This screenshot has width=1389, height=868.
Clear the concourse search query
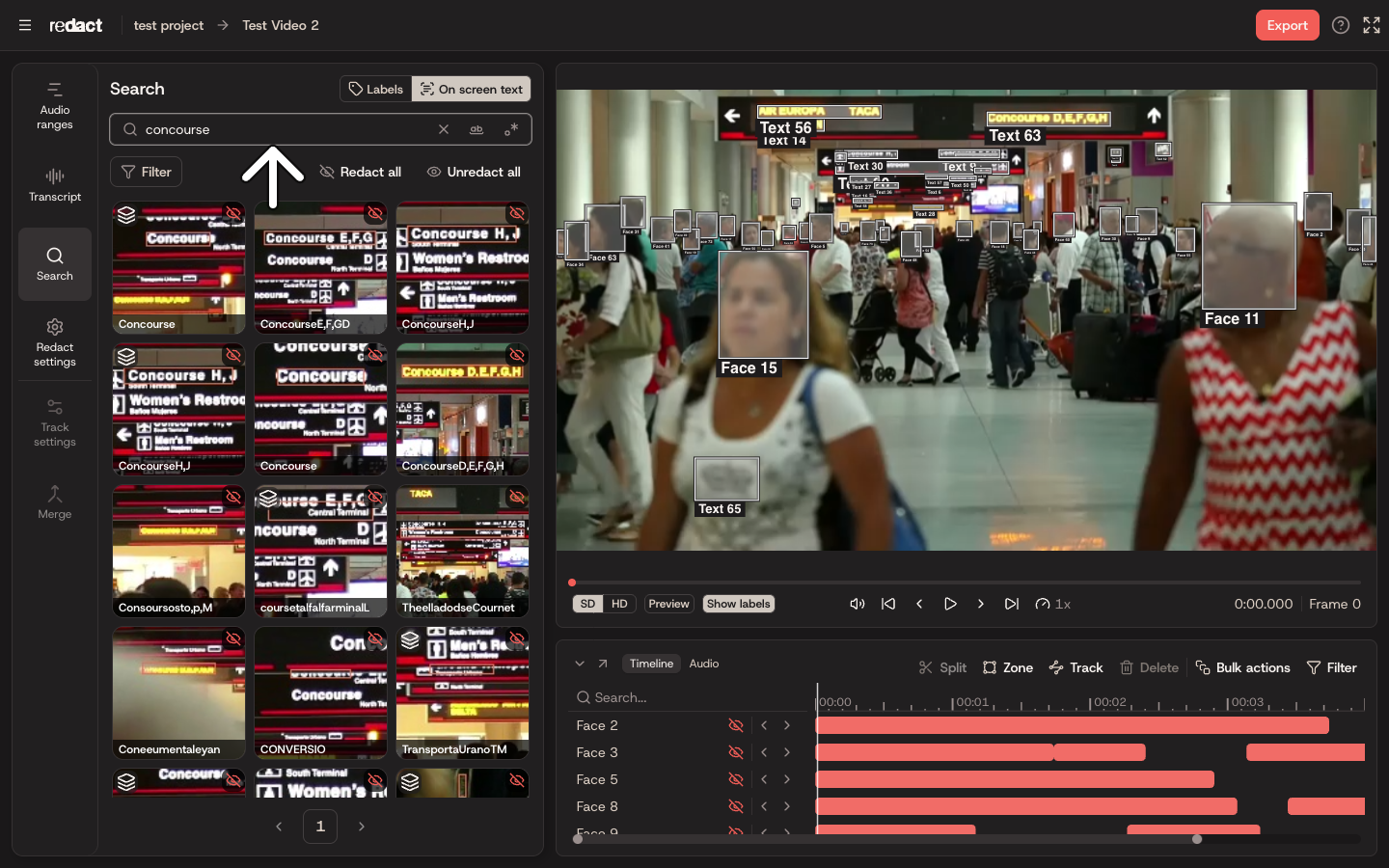(444, 129)
